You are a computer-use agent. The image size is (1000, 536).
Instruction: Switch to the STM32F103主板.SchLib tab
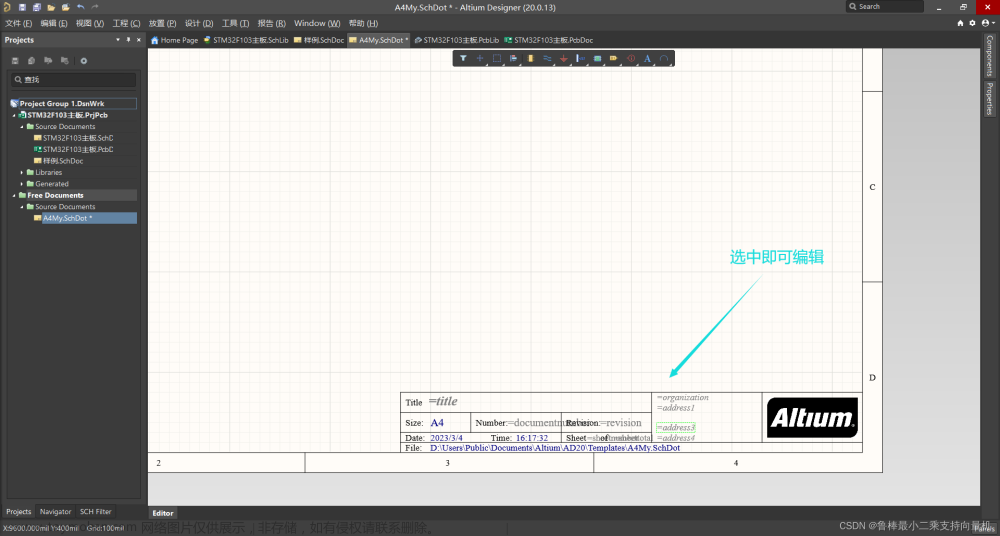click(x=246, y=40)
